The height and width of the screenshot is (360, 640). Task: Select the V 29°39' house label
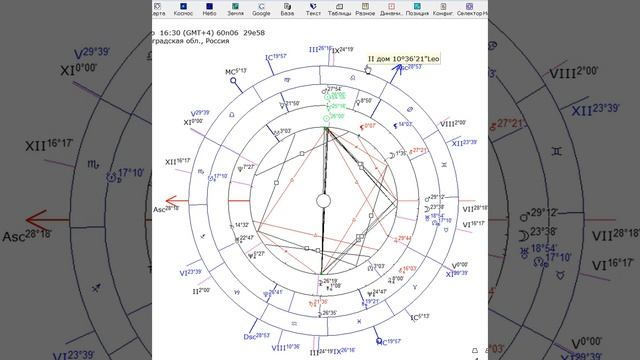tap(200, 113)
